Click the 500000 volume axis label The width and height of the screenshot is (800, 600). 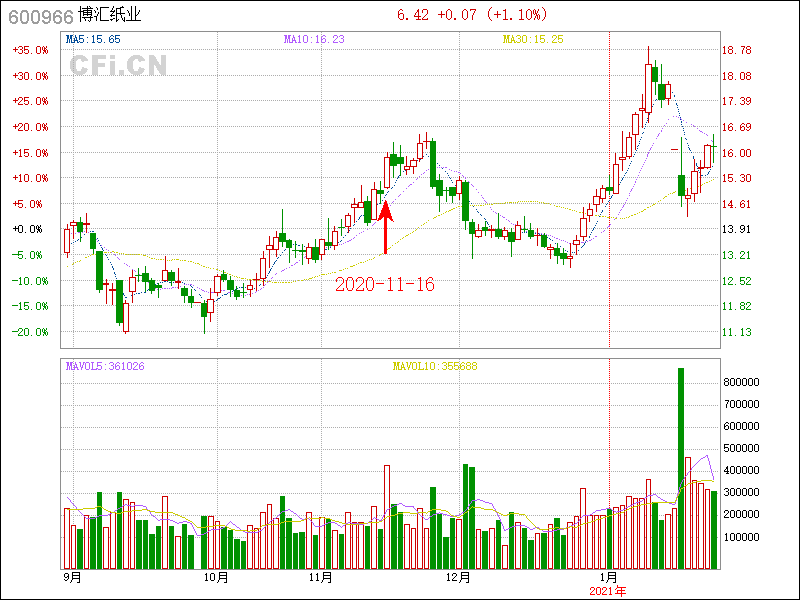[741, 448]
